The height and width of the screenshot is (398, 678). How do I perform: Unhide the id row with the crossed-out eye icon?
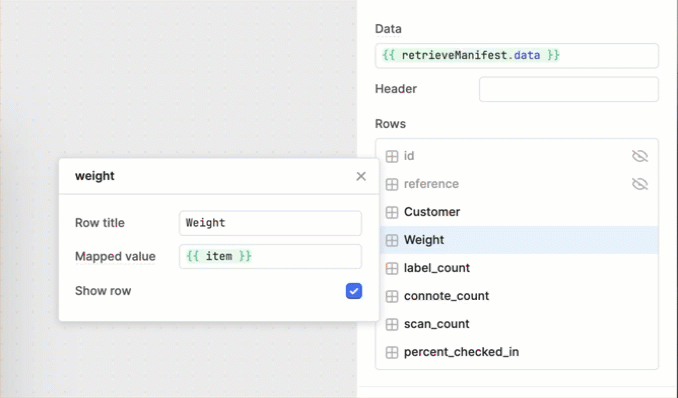[640, 156]
